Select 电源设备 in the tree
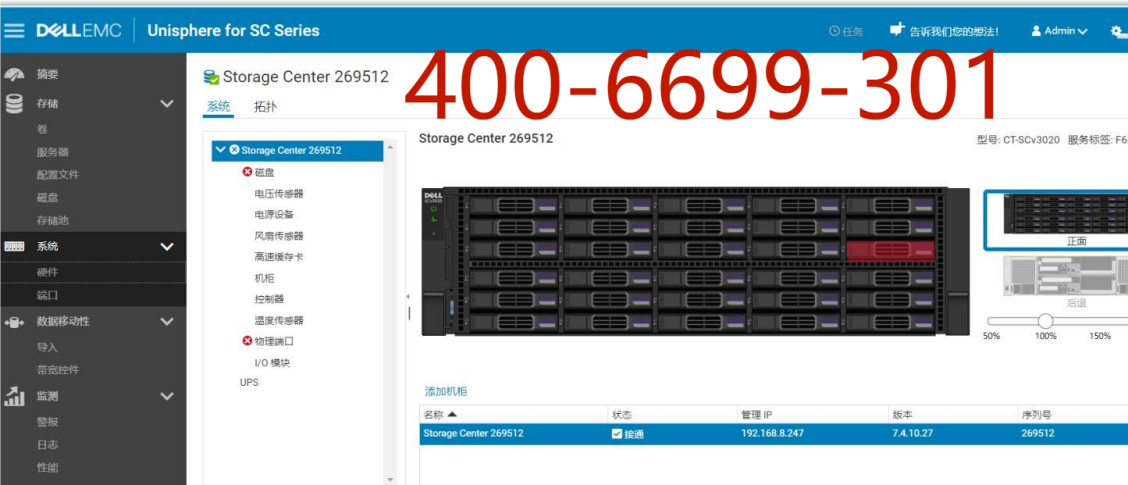This screenshot has height=485, width=1128. 274,214
